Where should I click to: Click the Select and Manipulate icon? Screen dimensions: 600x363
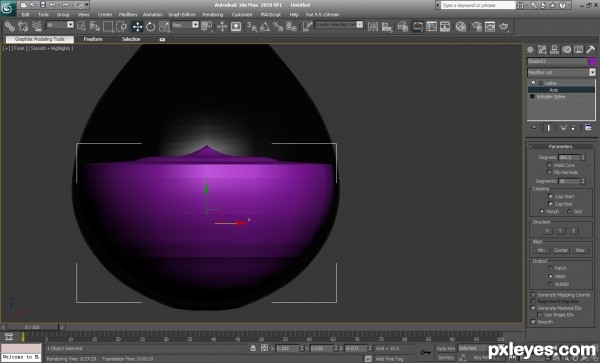click(222, 26)
